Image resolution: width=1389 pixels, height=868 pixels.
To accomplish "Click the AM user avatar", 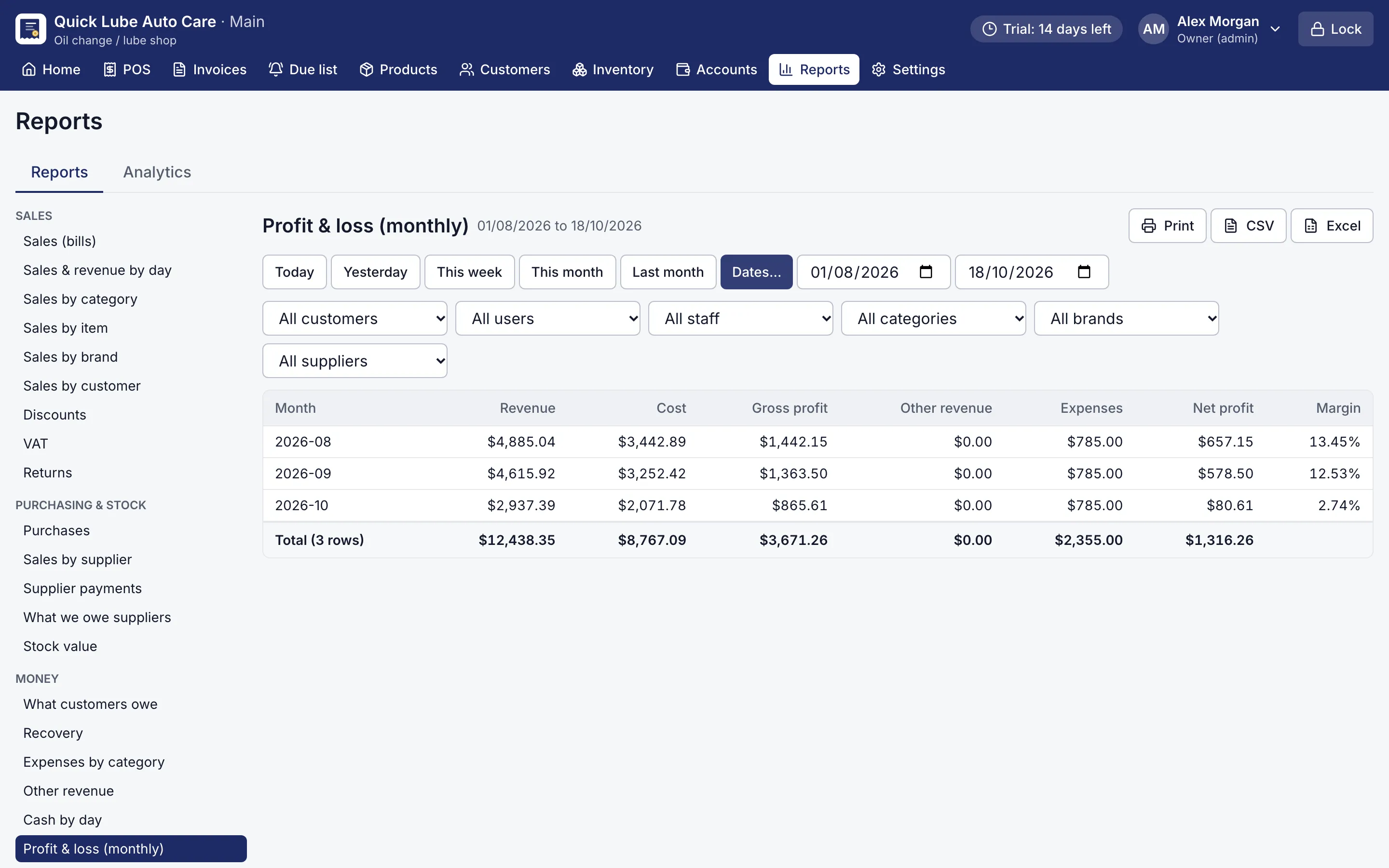I will point(1154,29).
